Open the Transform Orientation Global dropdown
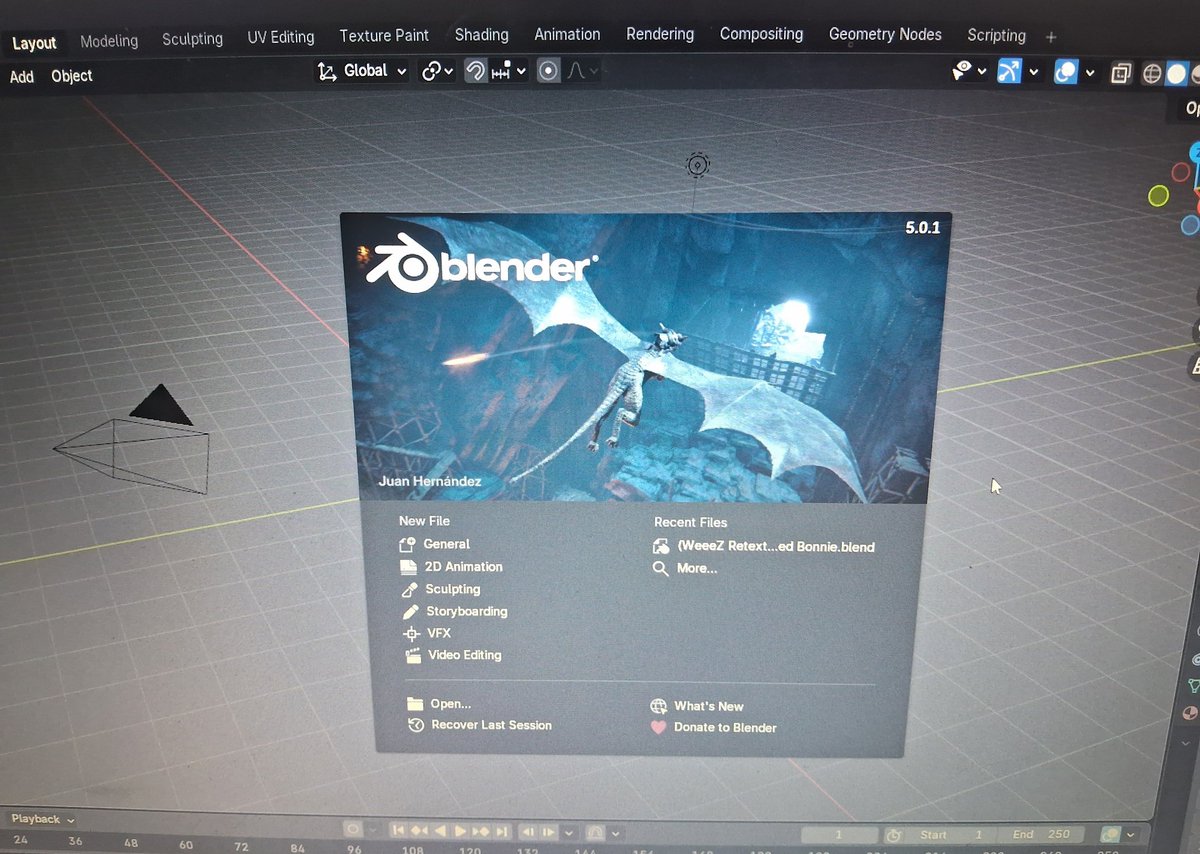Image resolution: width=1200 pixels, height=854 pixels. (x=362, y=71)
